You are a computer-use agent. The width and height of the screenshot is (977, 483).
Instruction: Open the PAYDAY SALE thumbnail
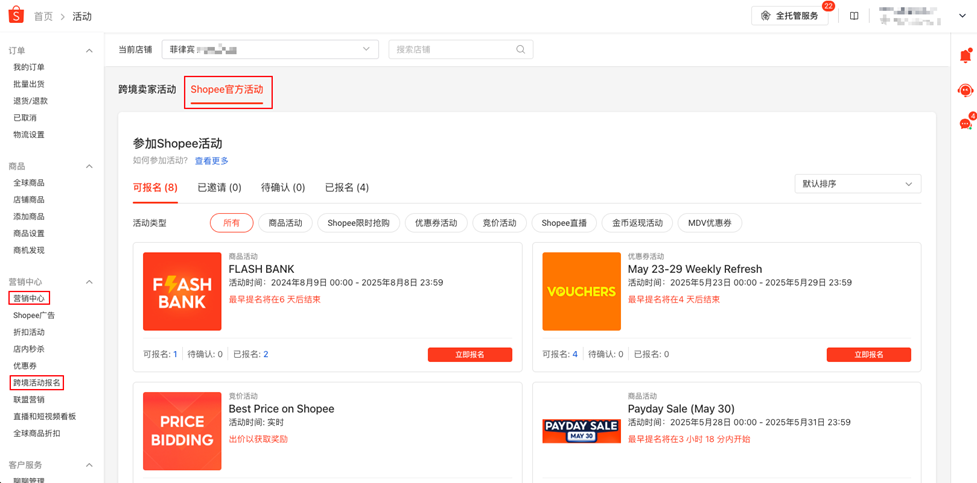pos(581,431)
